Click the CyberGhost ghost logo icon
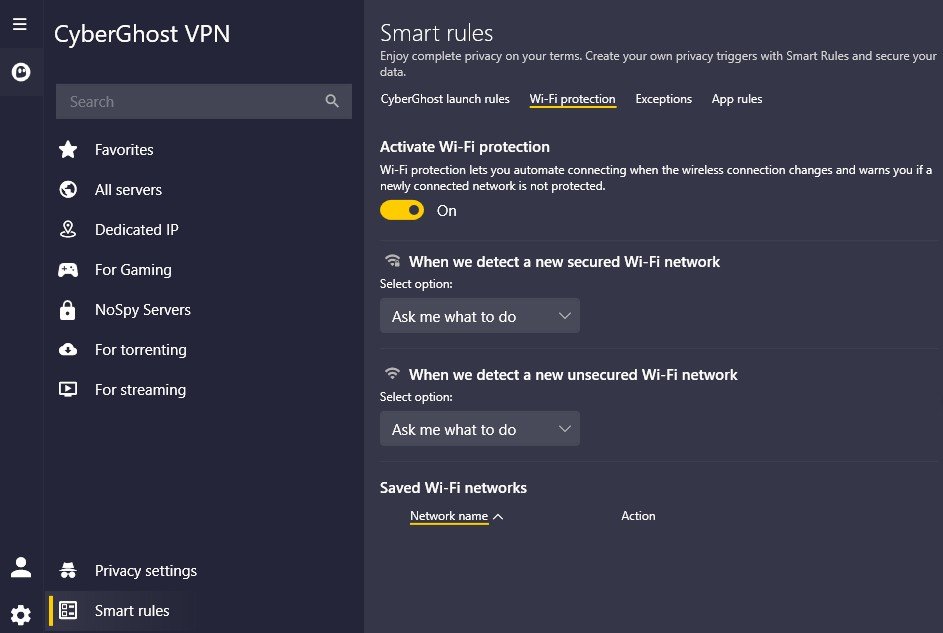The width and height of the screenshot is (943, 633). [21, 72]
